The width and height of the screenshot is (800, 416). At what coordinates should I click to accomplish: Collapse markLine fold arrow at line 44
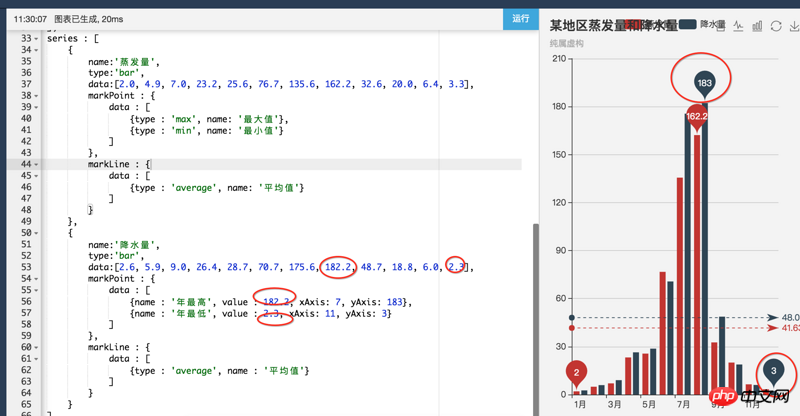pos(36,164)
